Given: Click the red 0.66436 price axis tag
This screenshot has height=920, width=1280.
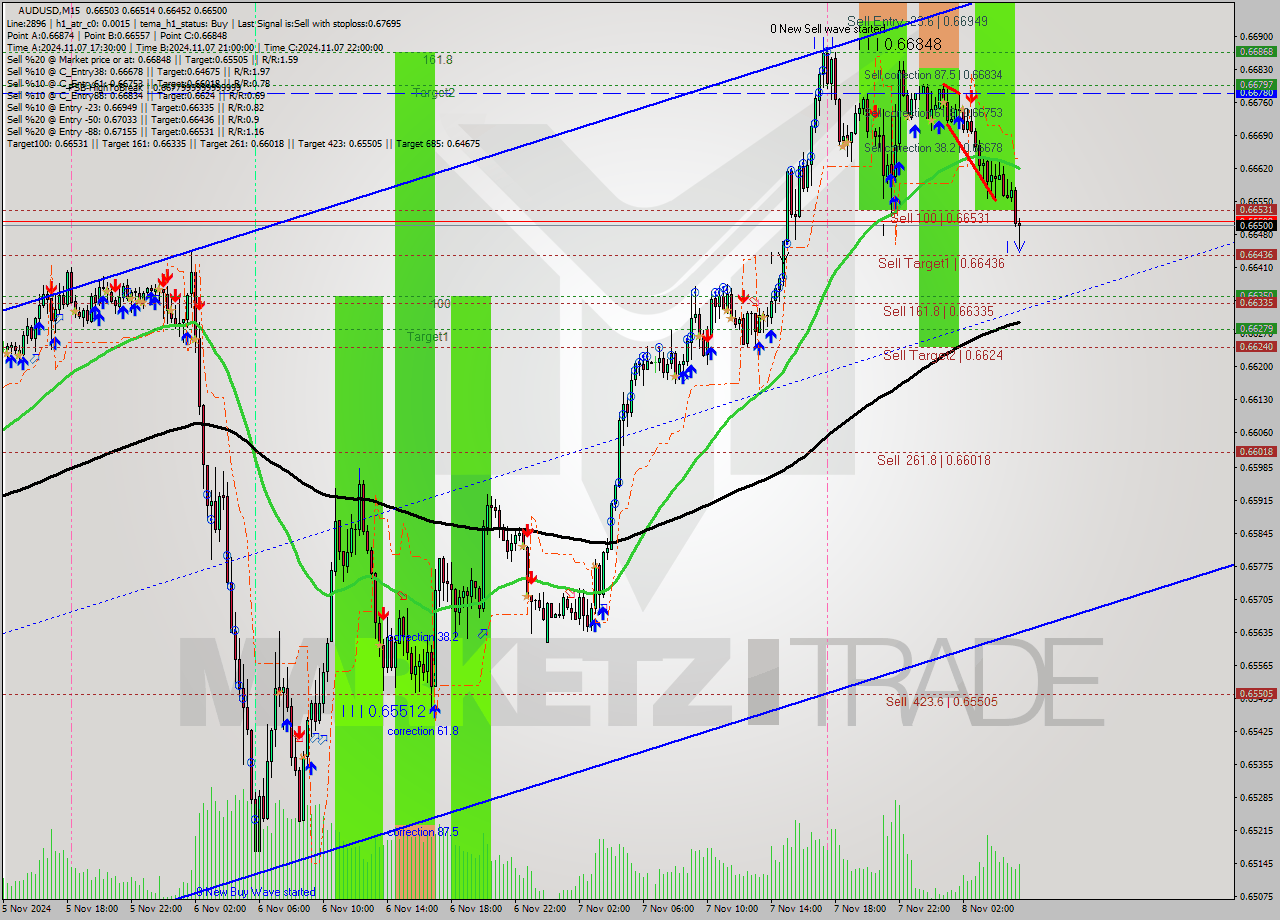Looking at the screenshot, I should (1256, 254).
